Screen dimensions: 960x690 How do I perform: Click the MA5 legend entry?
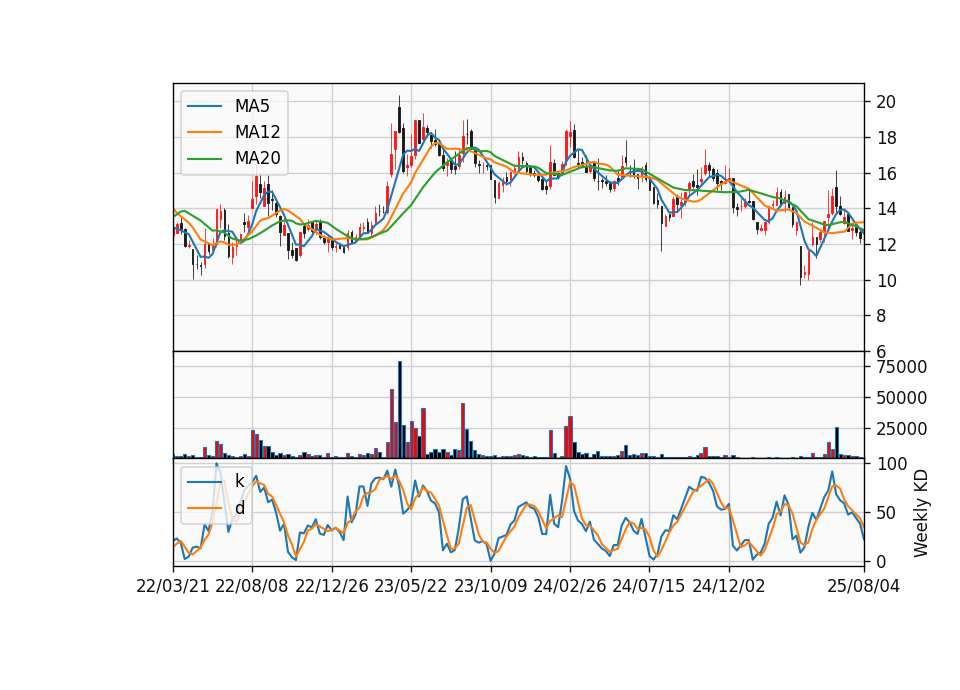[x=233, y=106]
